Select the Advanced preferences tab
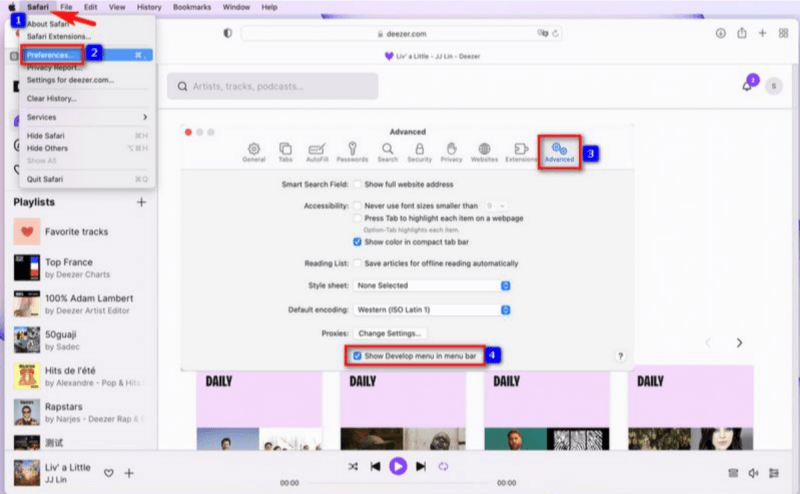Screen dimensions: 800x494 tap(559, 152)
